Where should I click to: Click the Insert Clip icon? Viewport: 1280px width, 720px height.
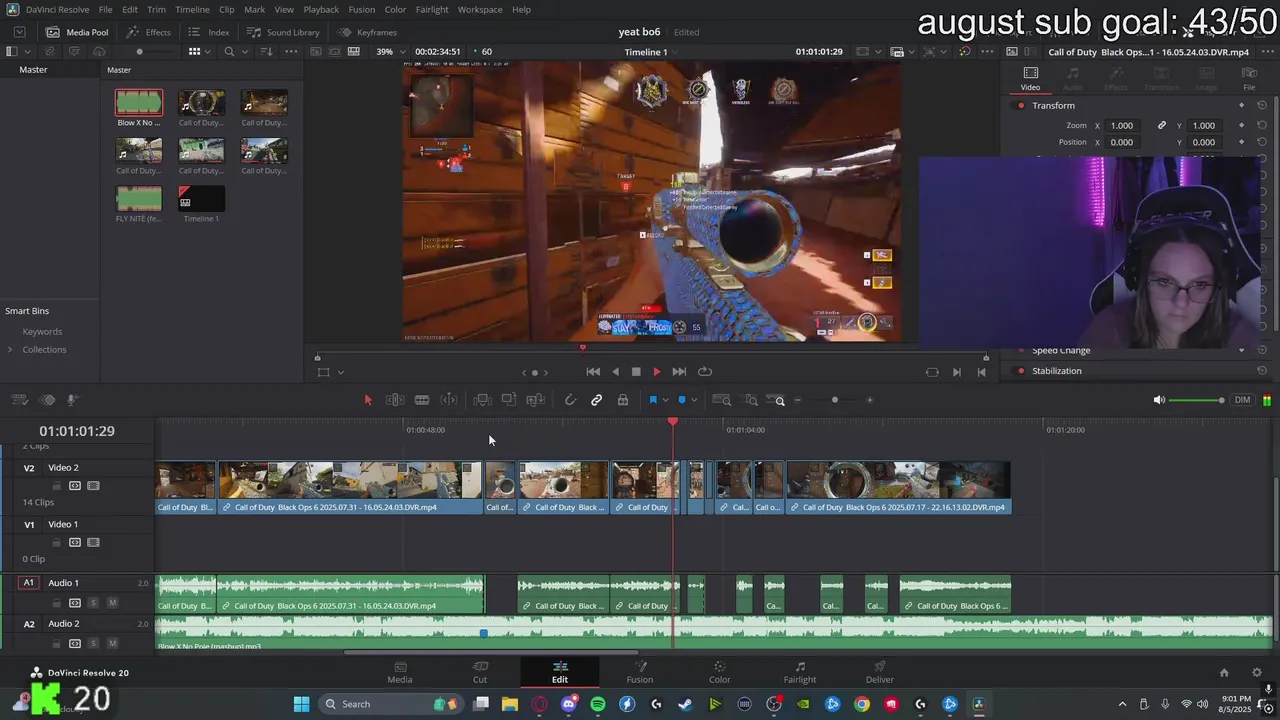[x=482, y=400]
